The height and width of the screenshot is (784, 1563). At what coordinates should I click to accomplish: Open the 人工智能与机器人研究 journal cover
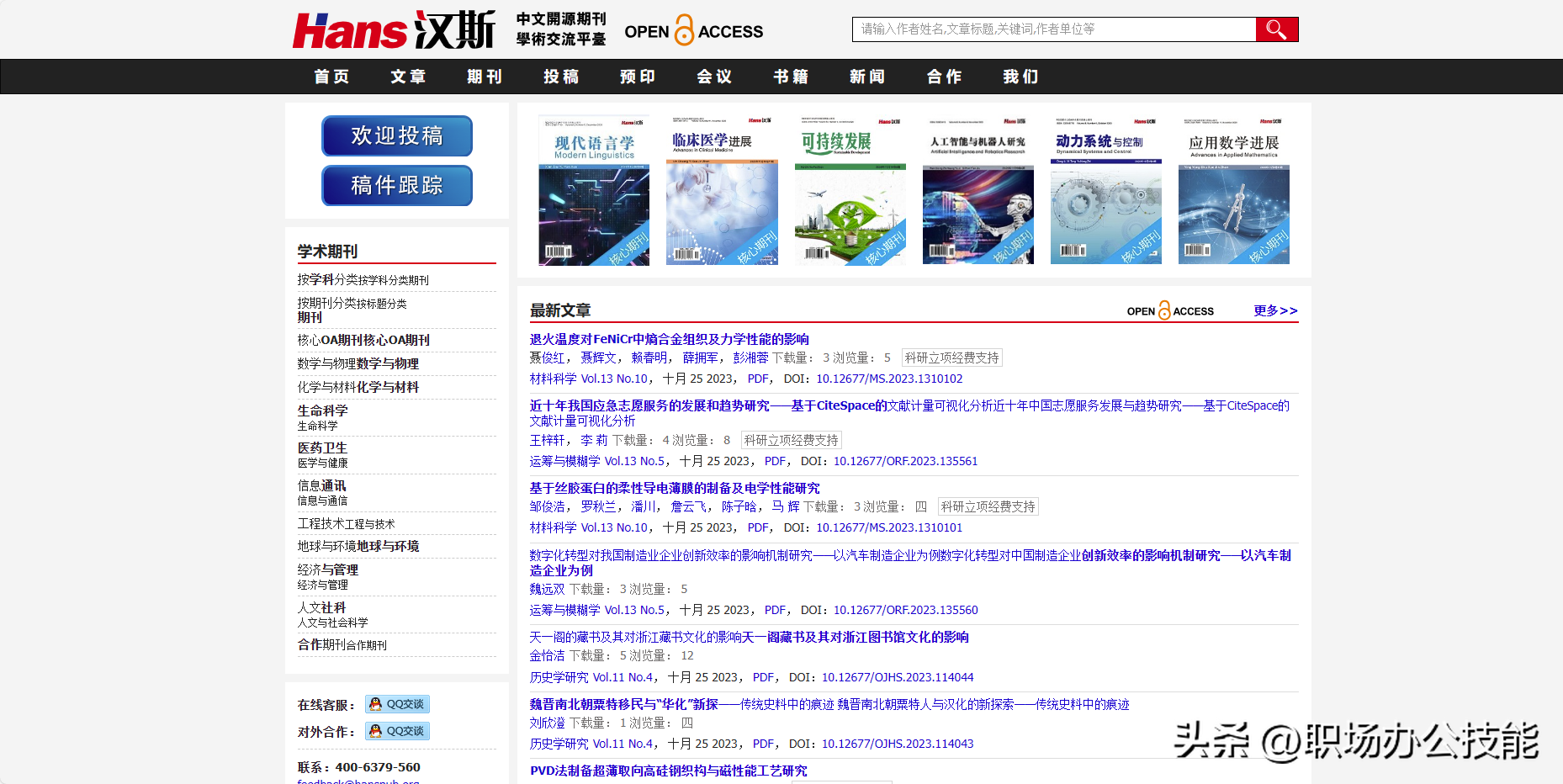point(978,191)
